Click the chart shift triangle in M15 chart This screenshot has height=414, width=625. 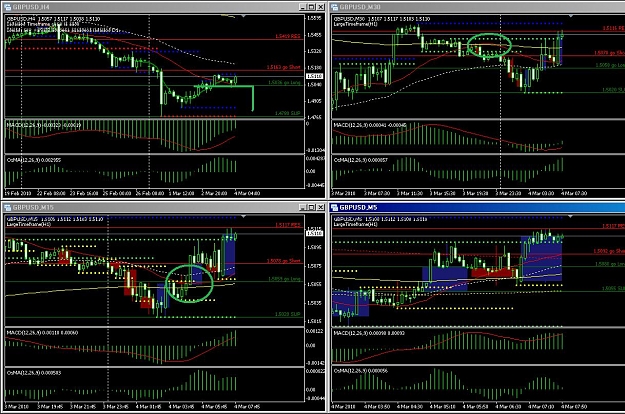[244, 217]
